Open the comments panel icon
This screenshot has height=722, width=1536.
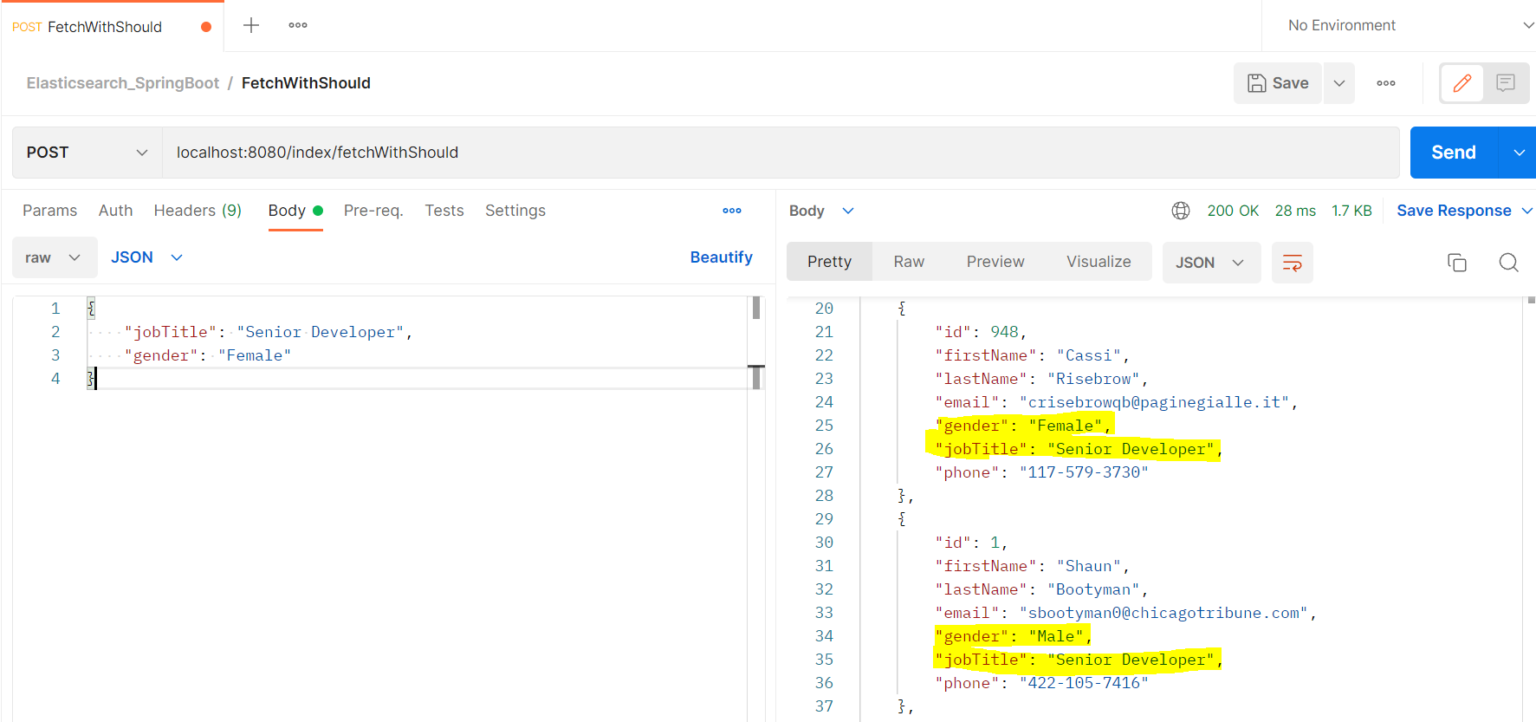pyautogui.click(x=1506, y=83)
